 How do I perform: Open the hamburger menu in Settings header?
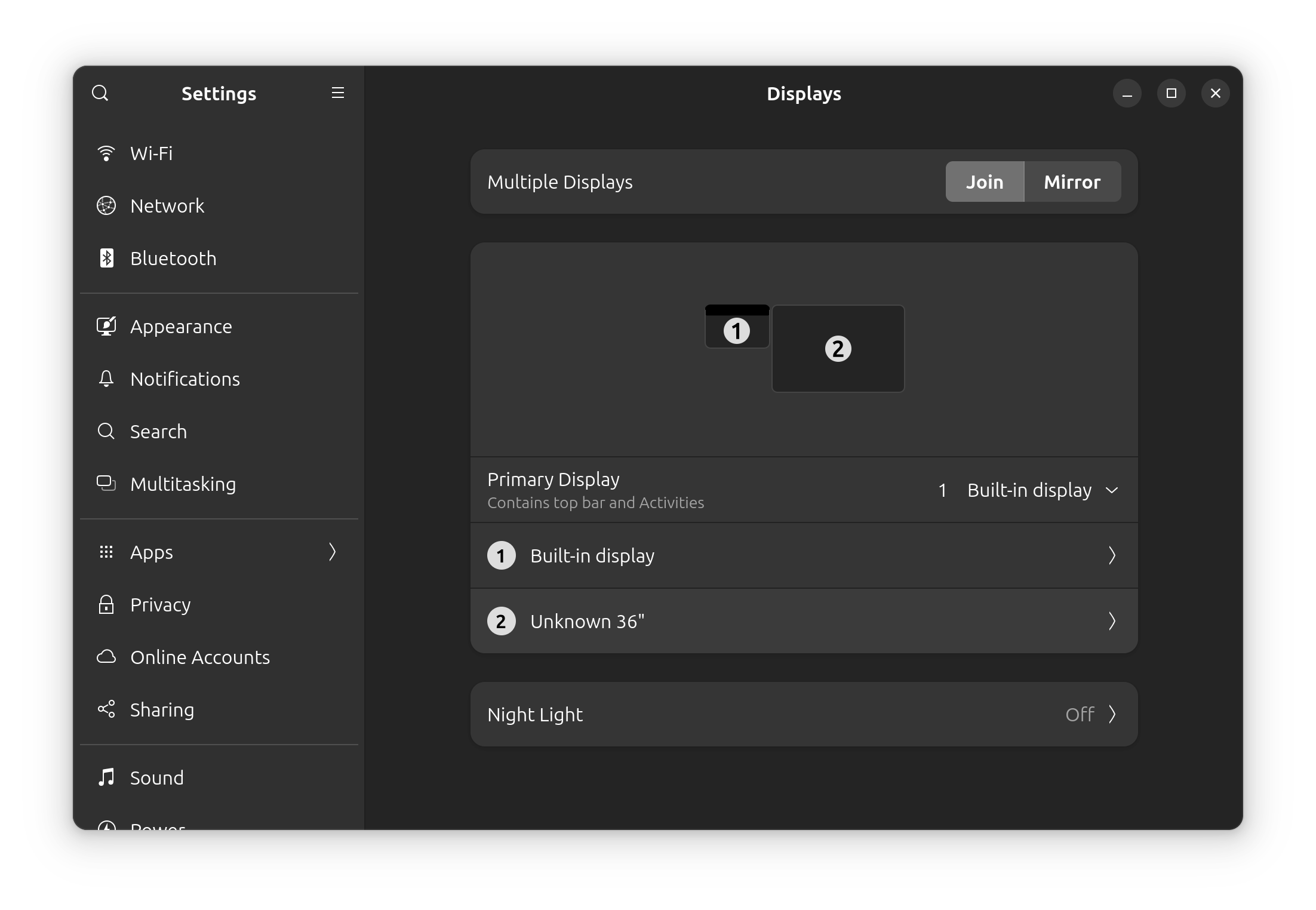click(x=338, y=93)
